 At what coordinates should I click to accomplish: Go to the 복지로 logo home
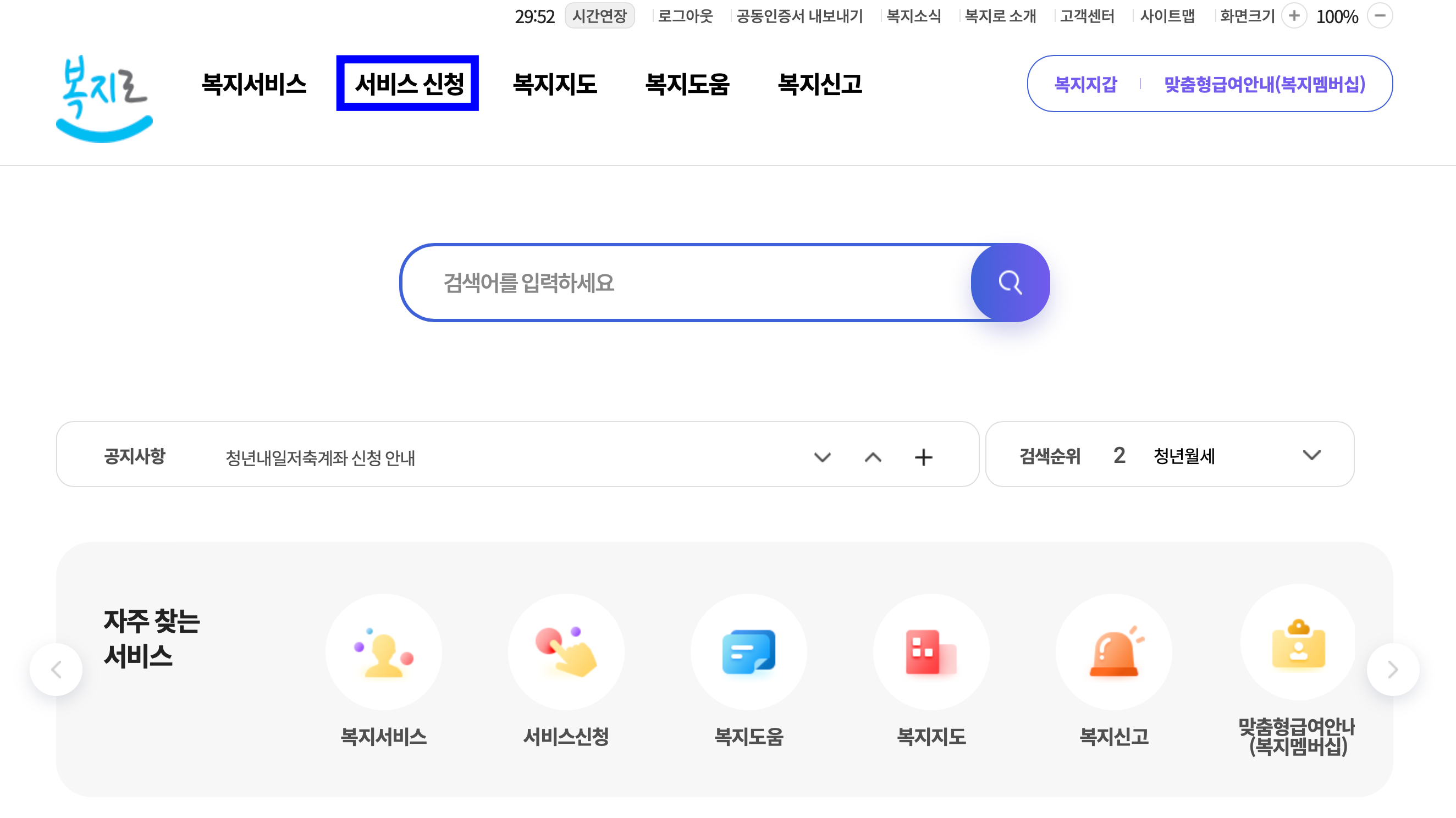pos(104,98)
